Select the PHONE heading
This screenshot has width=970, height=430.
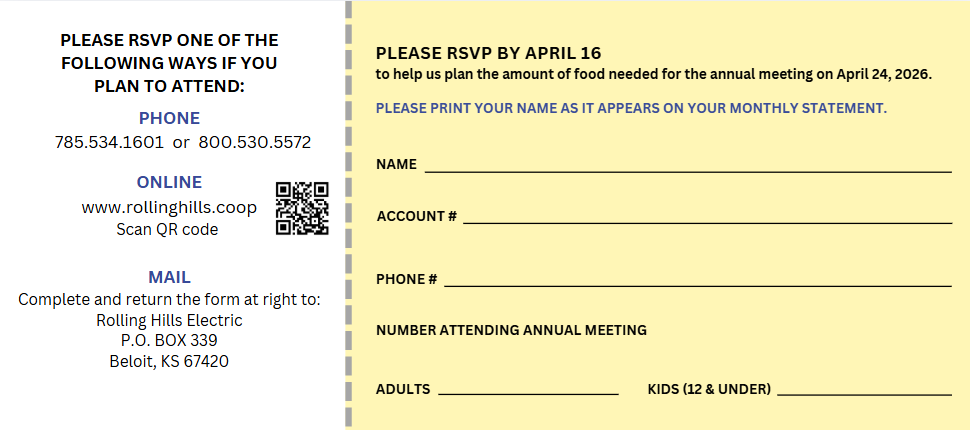[170, 118]
